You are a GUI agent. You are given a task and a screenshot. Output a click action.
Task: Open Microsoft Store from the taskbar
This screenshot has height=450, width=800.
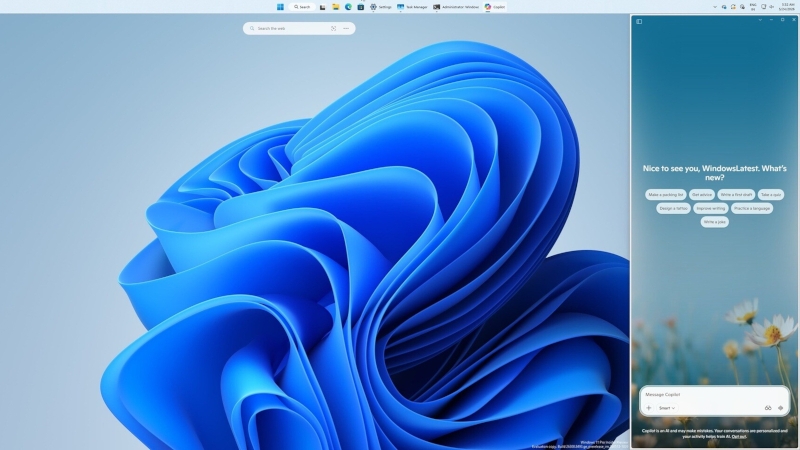(361, 7)
